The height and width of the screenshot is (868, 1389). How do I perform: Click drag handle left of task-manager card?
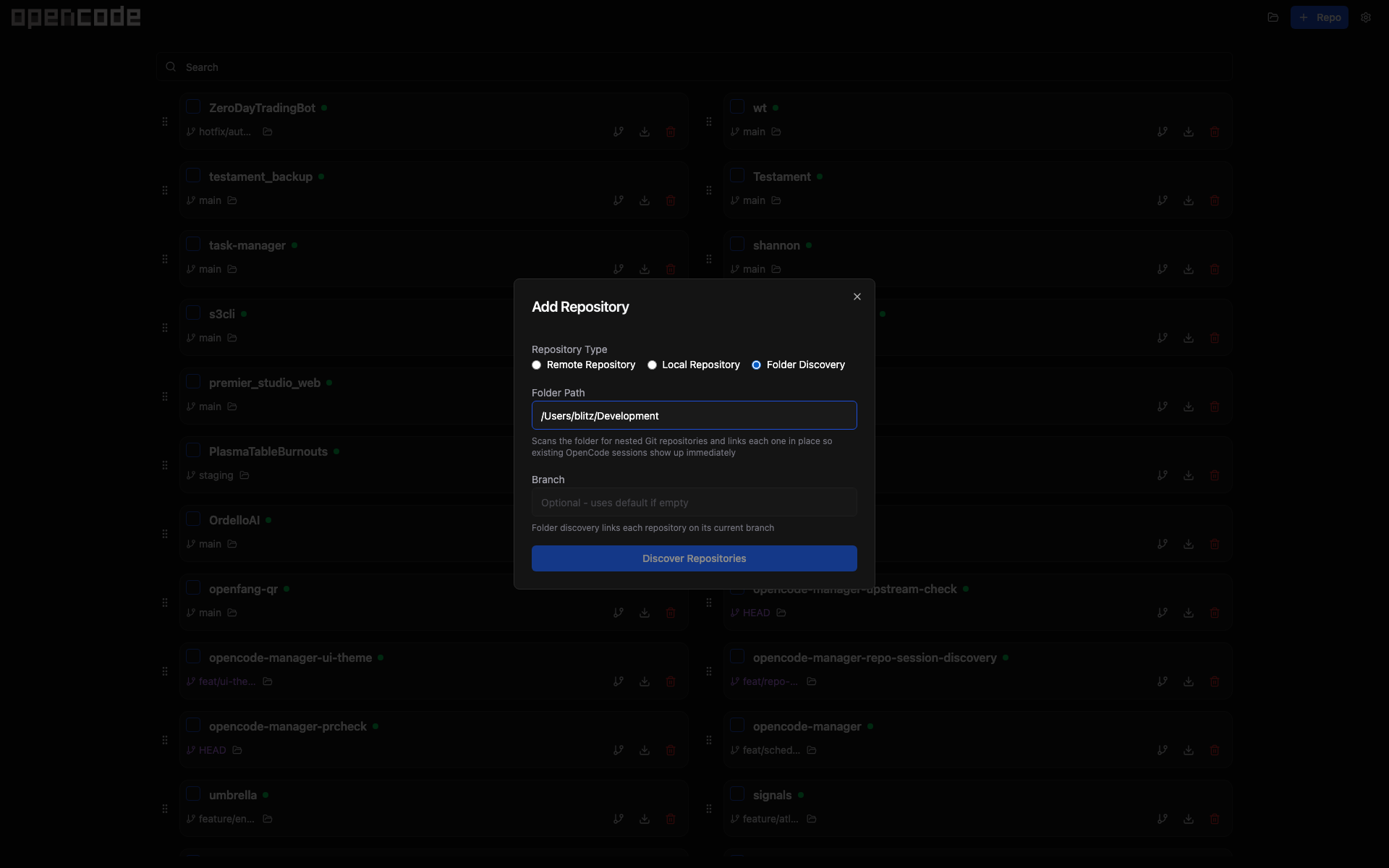tap(165, 259)
